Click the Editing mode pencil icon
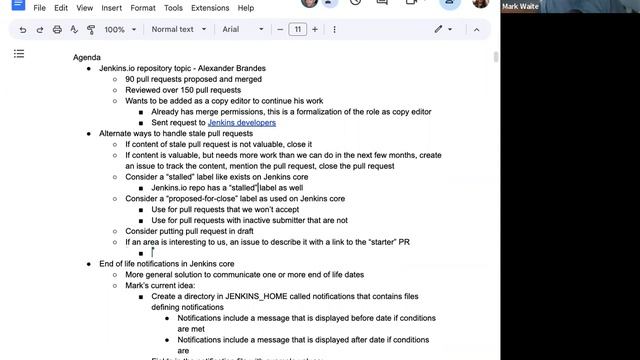 (438, 29)
